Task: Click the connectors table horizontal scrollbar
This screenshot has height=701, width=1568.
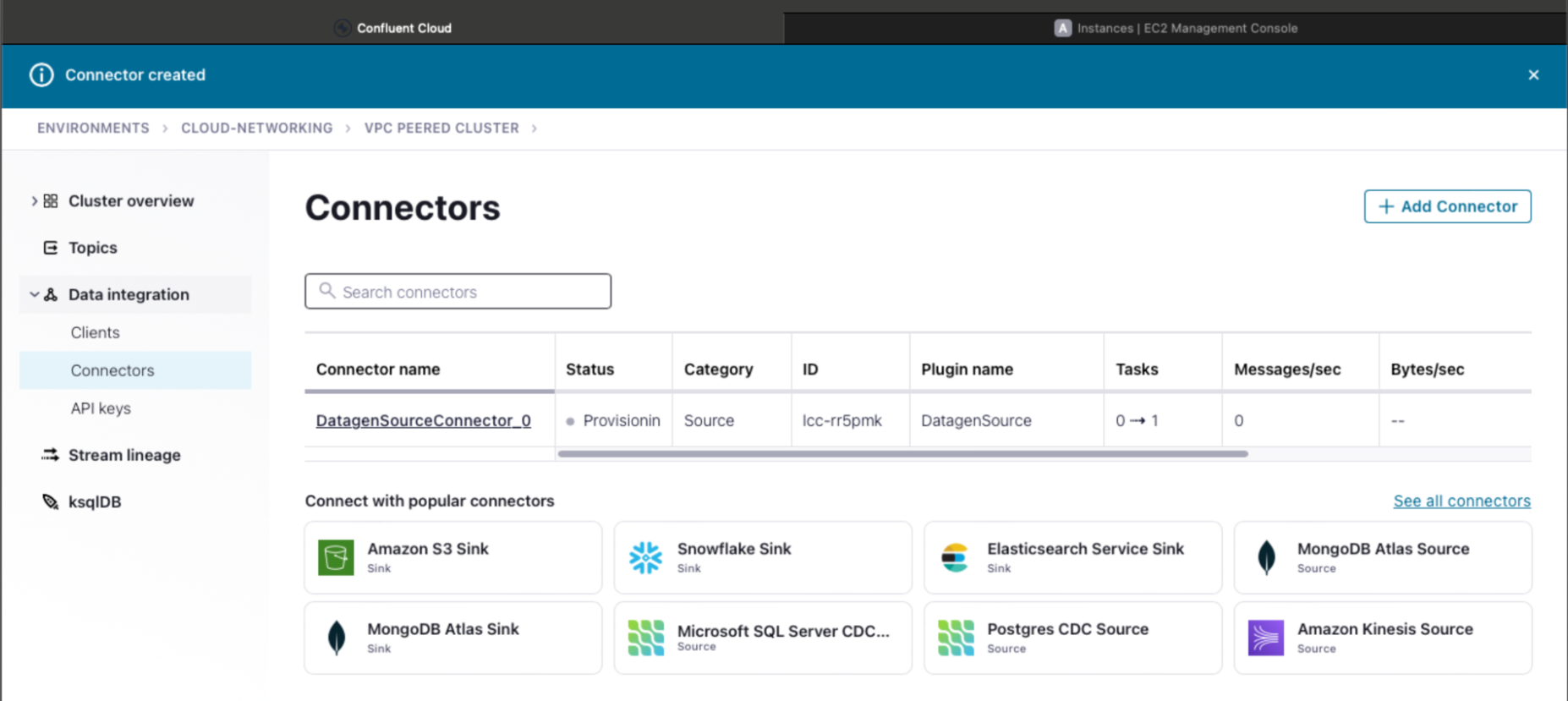Action: click(x=903, y=454)
